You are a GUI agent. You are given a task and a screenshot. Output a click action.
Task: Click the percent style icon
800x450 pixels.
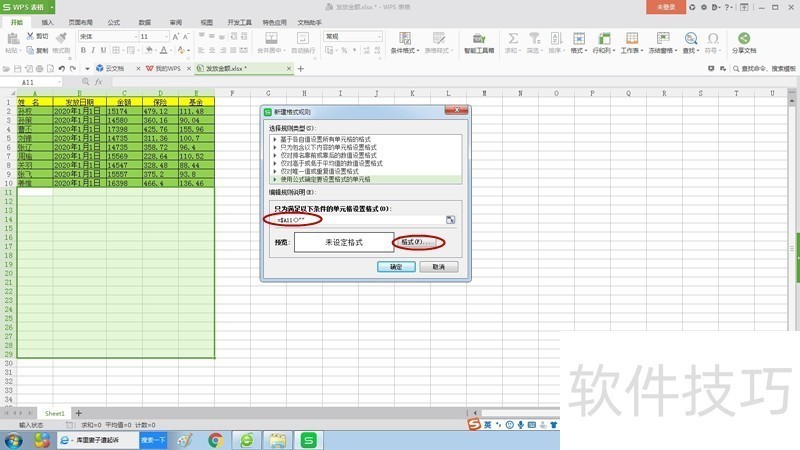point(344,50)
